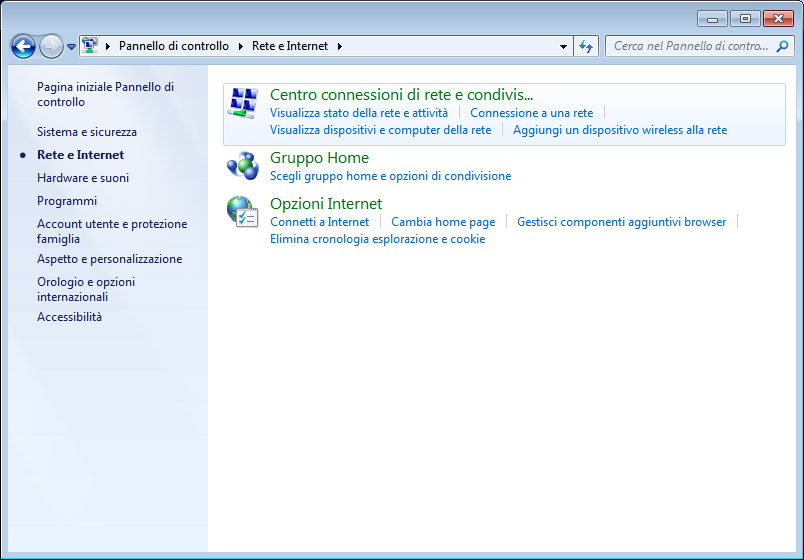This screenshot has width=804, height=560.
Task: Open the recent pages dropdown arrow
Action: [x=71, y=47]
